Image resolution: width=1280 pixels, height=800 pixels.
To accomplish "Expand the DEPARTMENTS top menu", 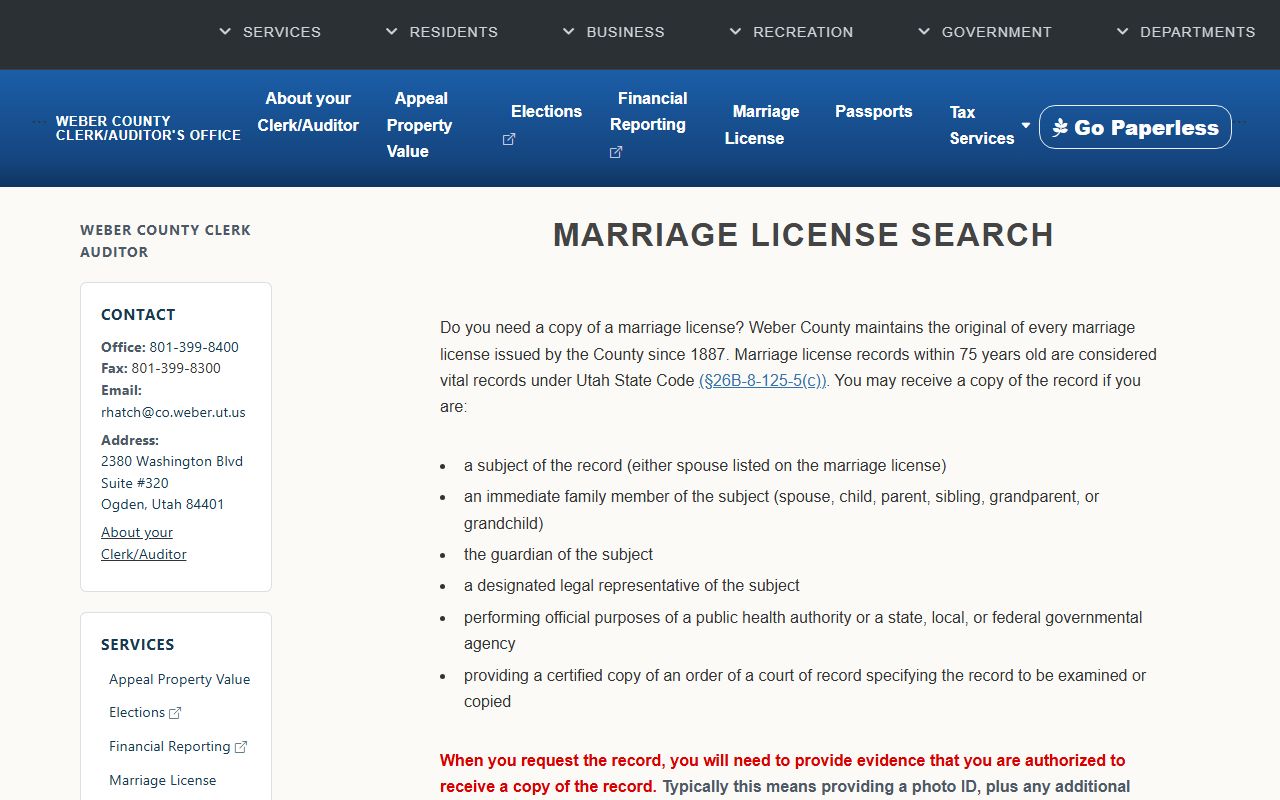I will pyautogui.click(x=1186, y=32).
